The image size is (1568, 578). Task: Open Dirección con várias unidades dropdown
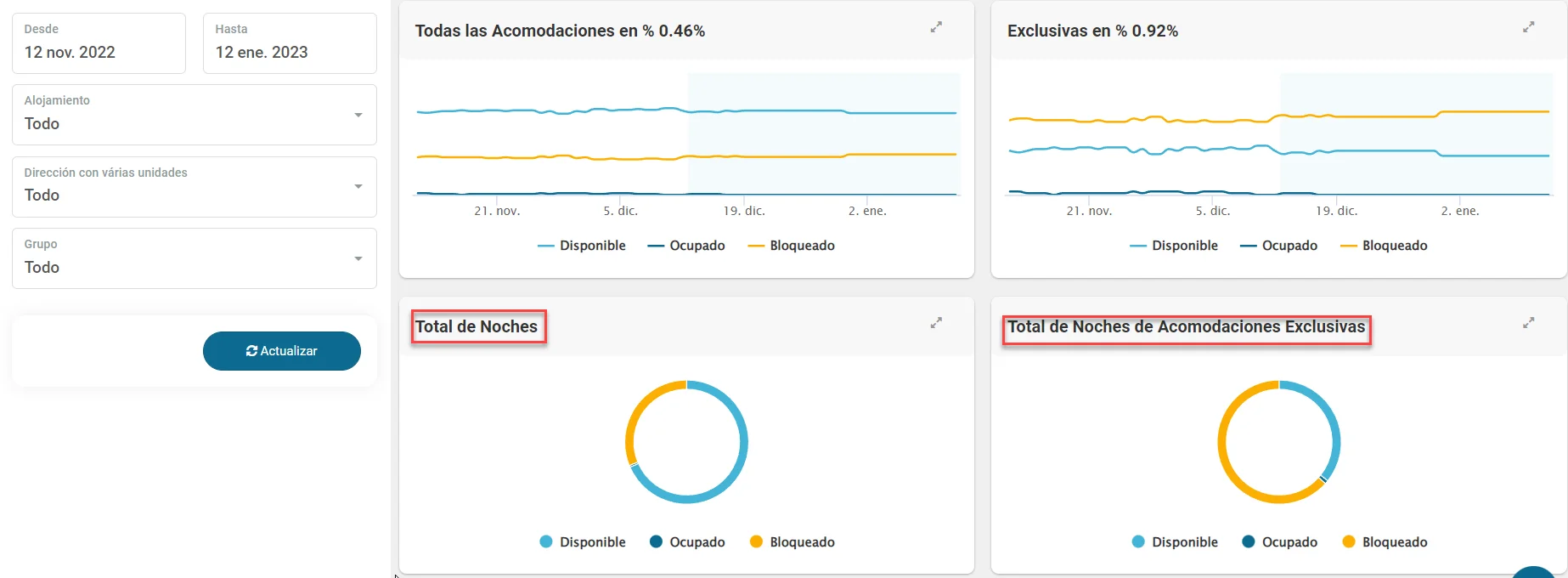[195, 187]
